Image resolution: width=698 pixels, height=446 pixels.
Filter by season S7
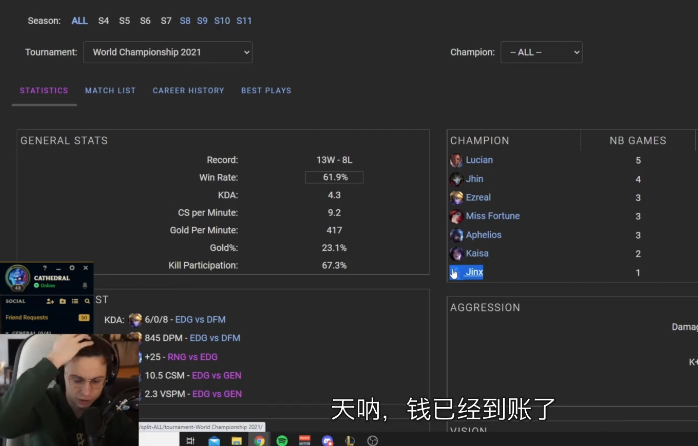166,21
